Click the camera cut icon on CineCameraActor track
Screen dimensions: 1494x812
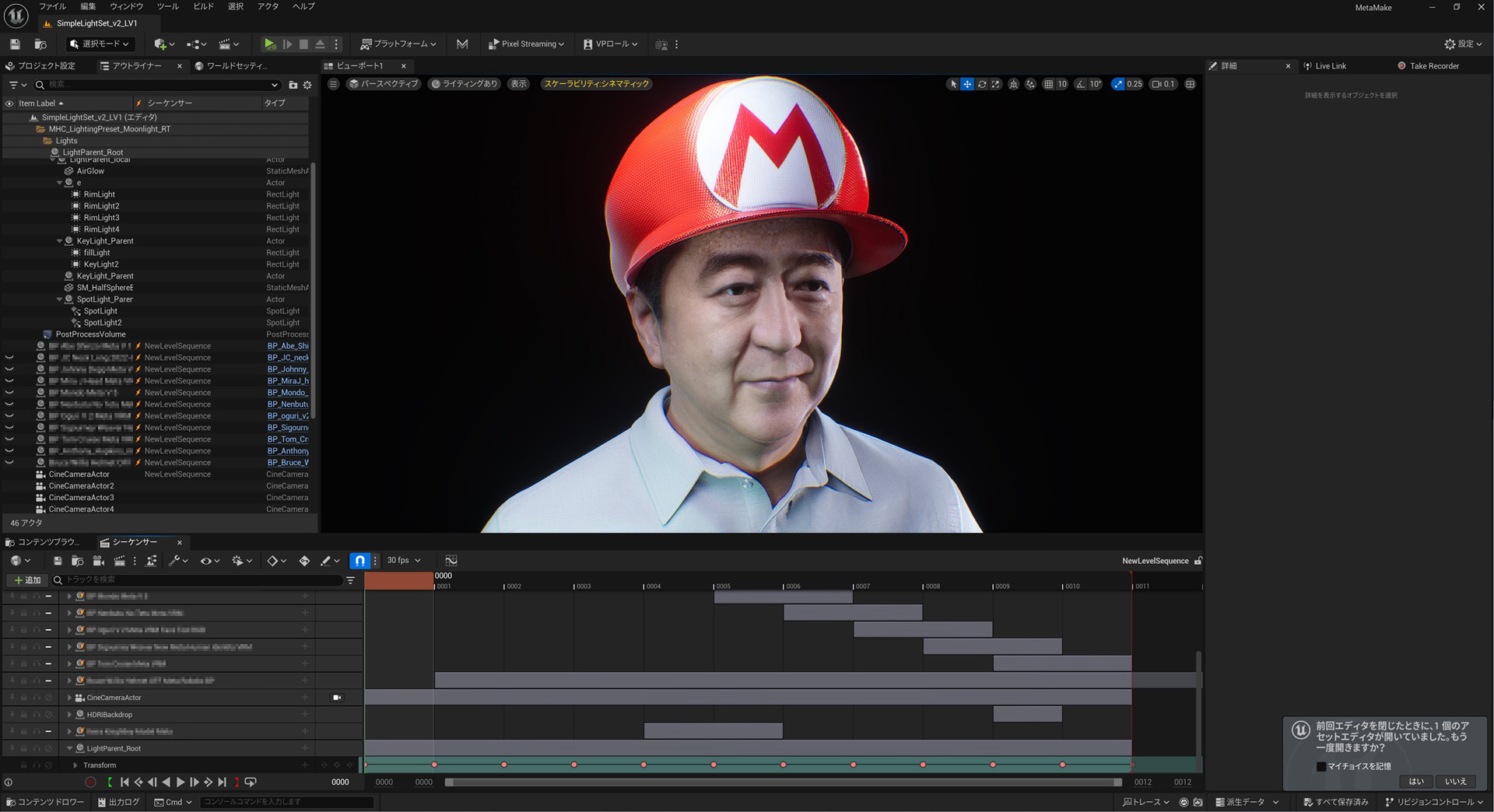click(337, 698)
